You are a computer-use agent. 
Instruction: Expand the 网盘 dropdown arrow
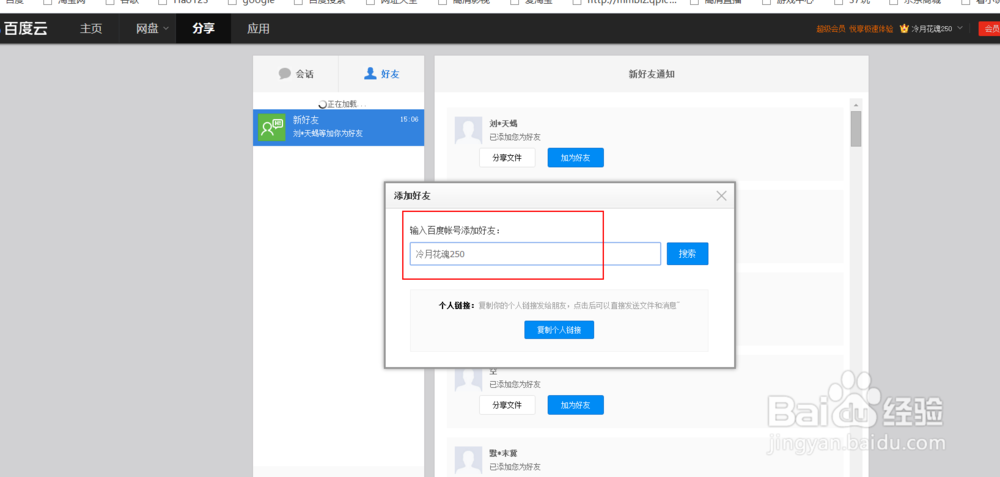pyautogui.click(x=166, y=28)
